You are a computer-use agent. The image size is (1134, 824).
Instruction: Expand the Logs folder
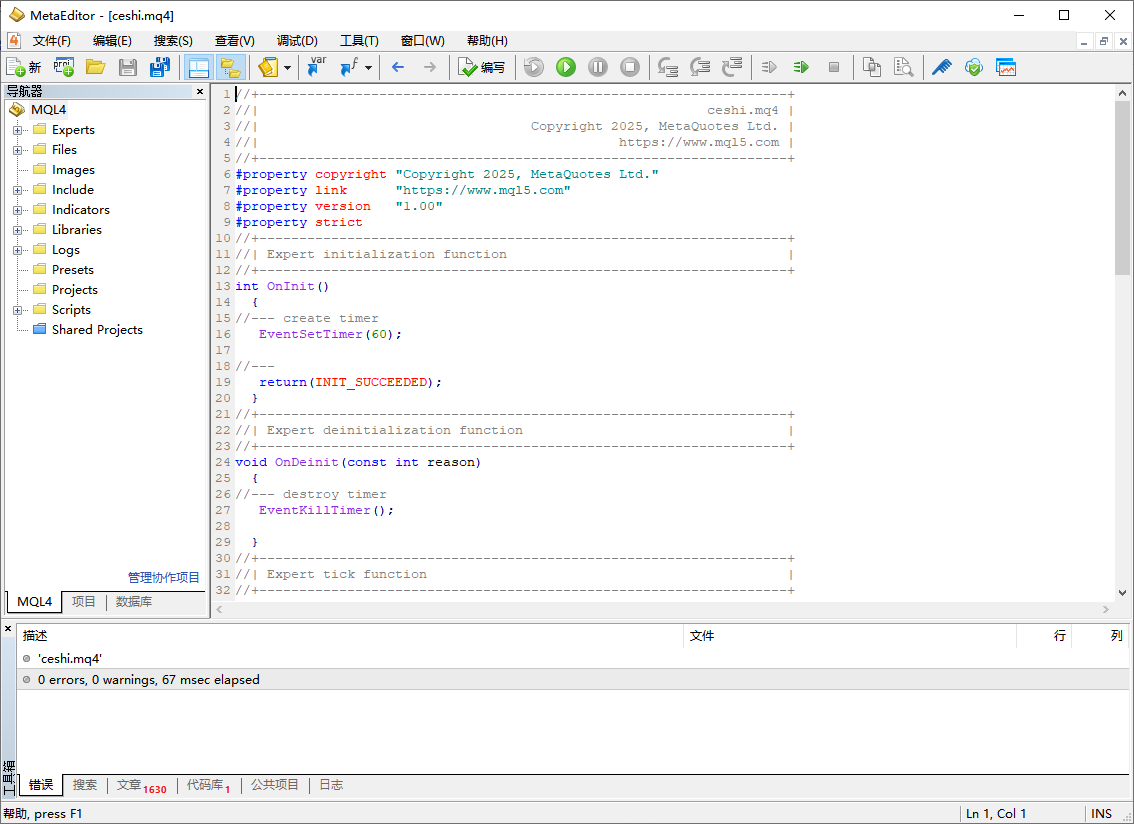pos(17,250)
